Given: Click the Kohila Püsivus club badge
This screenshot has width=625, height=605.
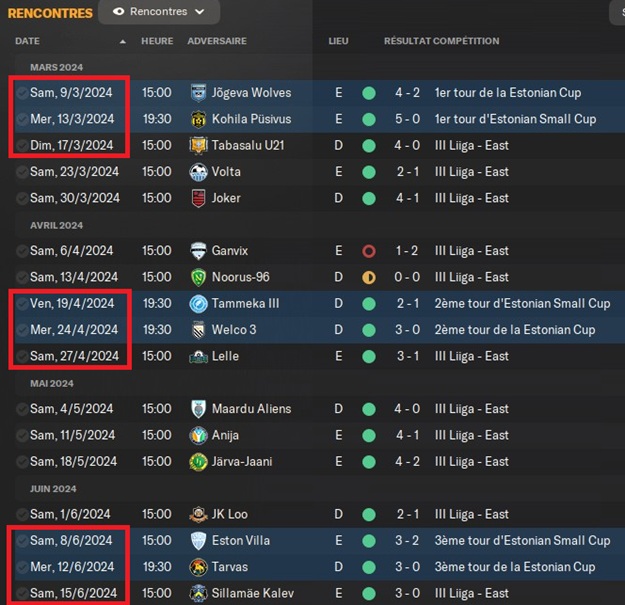Looking at the screenshot, I should click(x=198, y=119).
